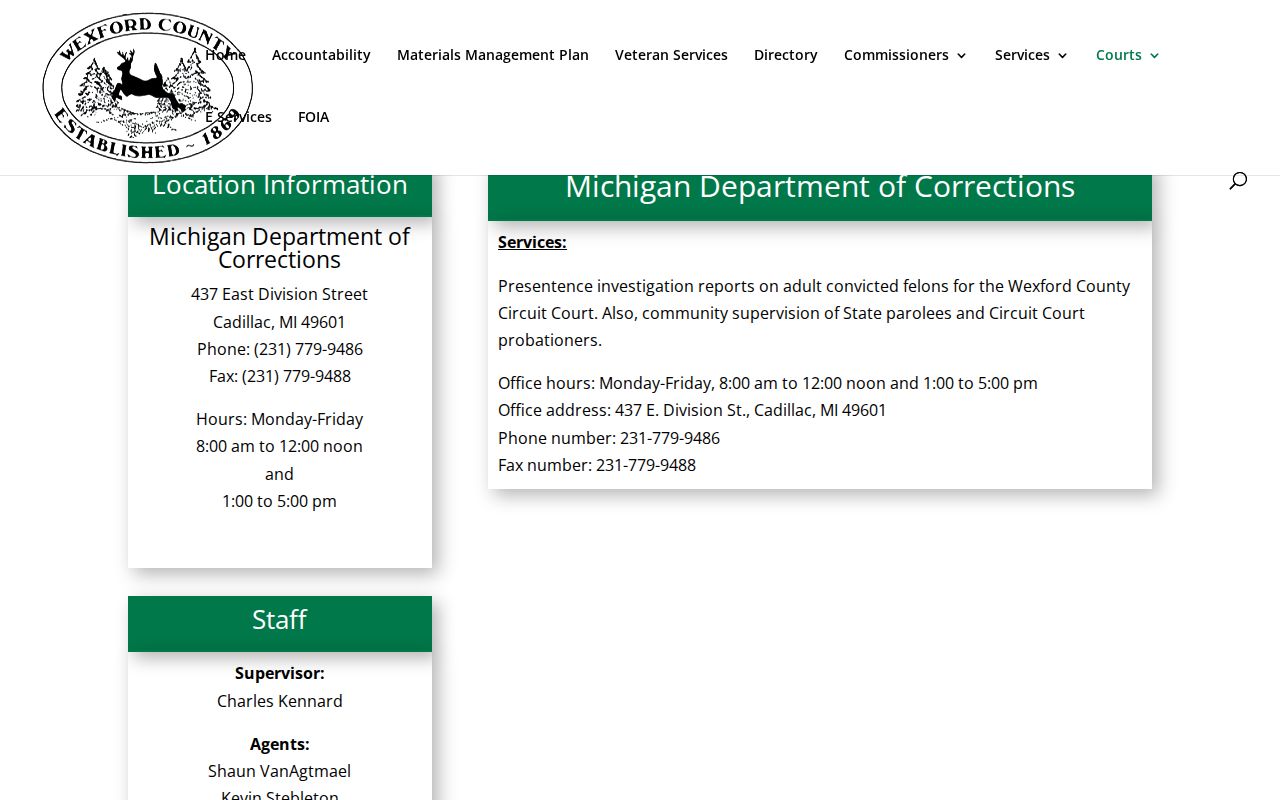
Task: Click the underlined 'Services:' heading
Action: tap(532, 242)
